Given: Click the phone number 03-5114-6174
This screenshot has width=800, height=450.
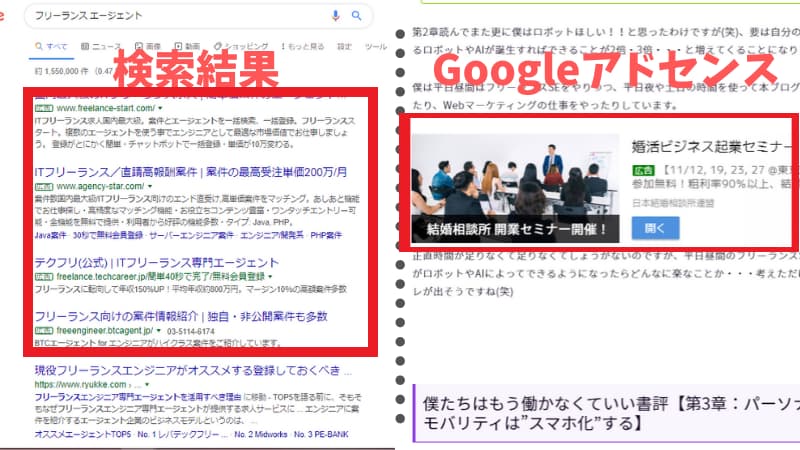Looking at the screenshot, I should coord(191,331).
